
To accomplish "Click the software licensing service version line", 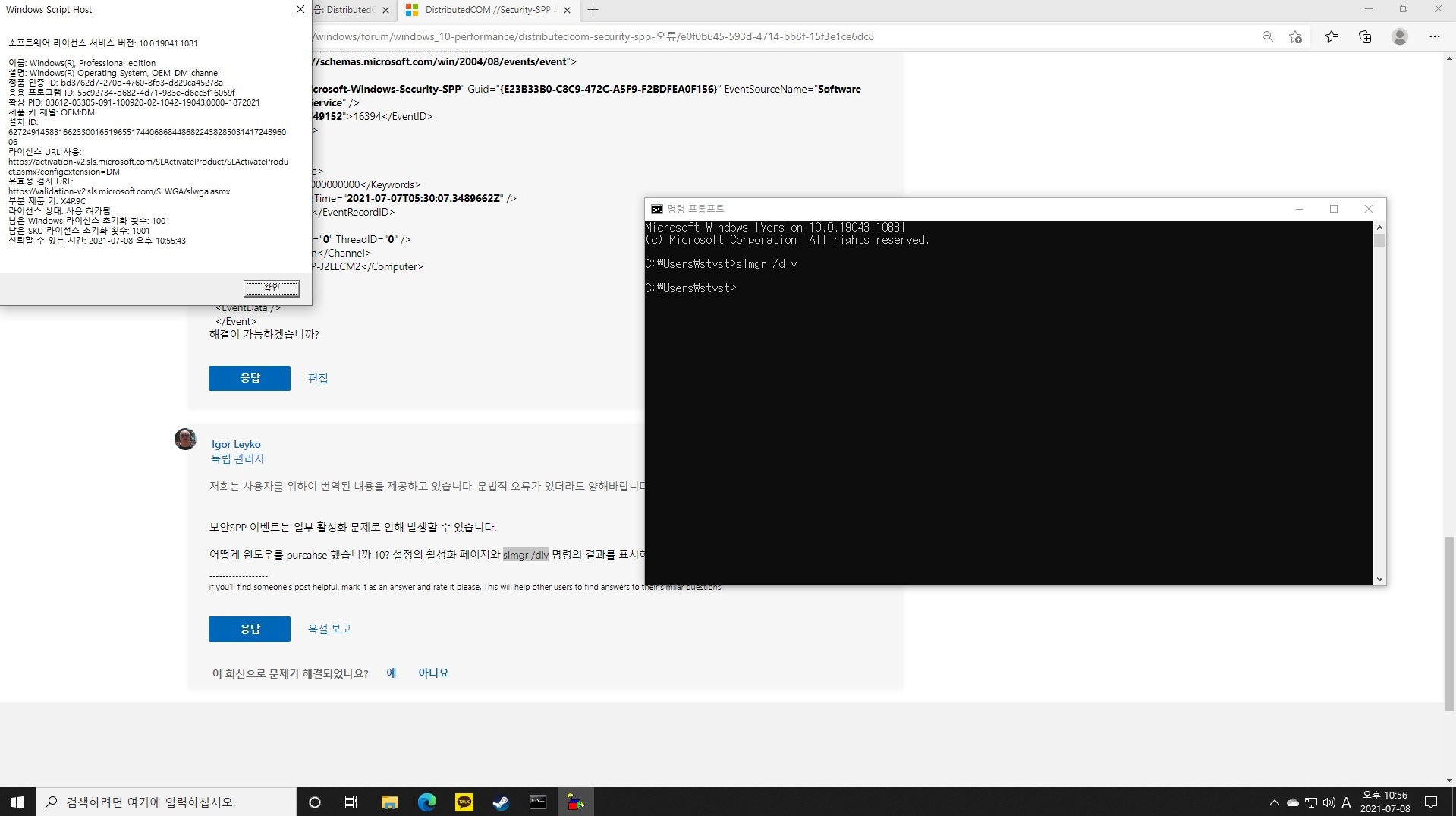I will tap(103, 43).
